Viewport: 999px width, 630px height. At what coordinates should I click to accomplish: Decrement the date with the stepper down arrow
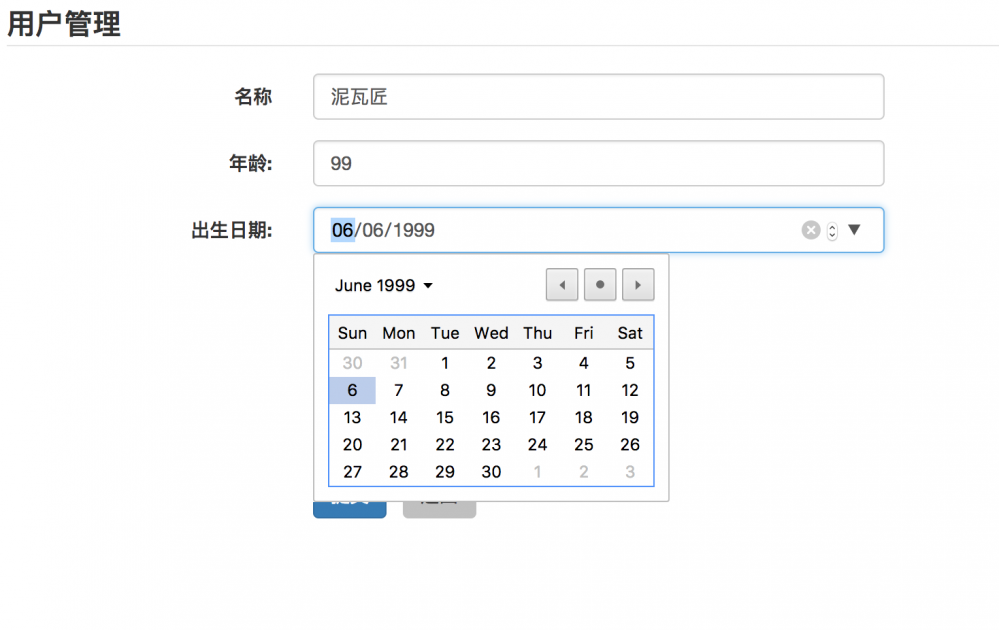click(x=832, y=234)
